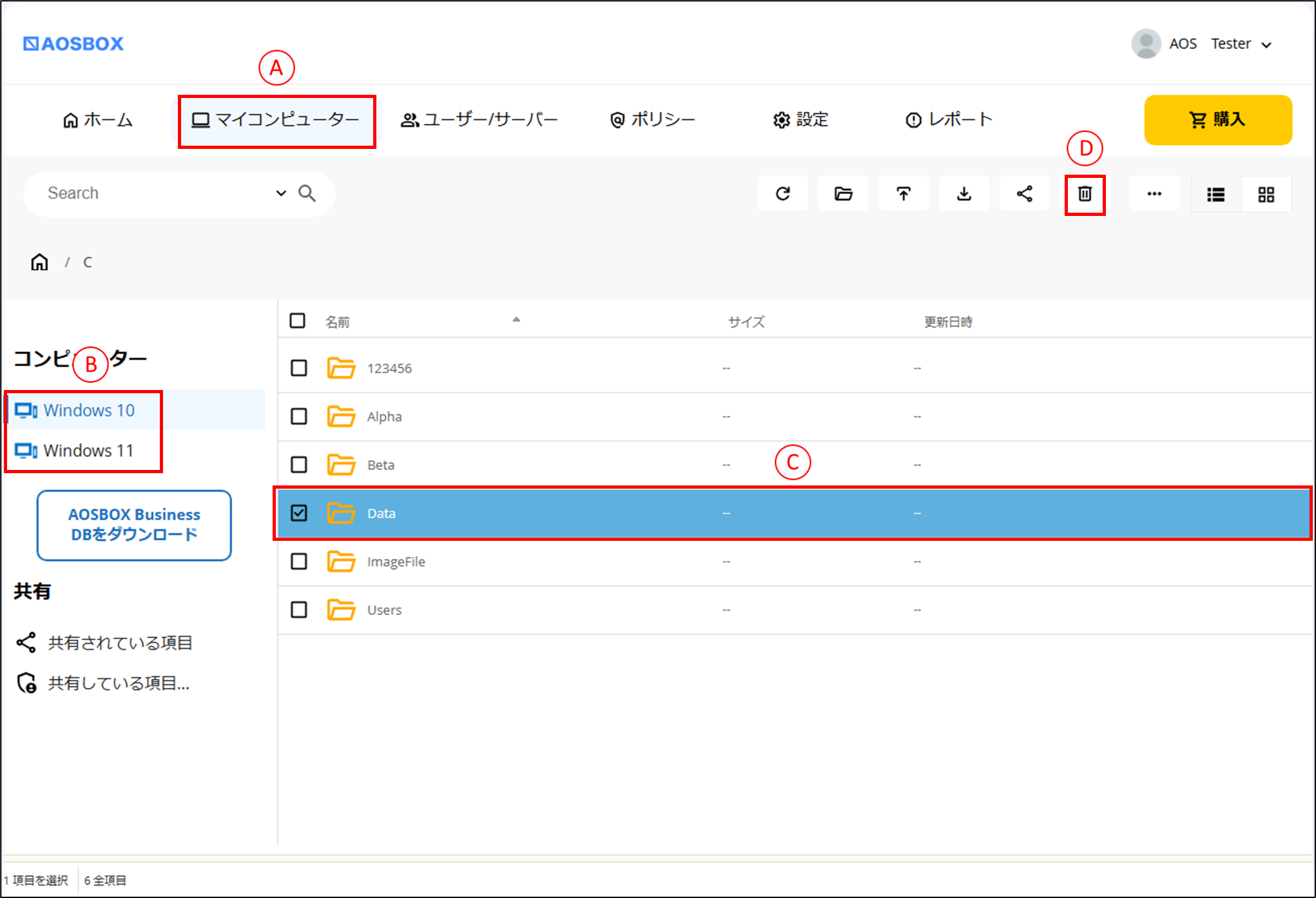Open the ポリシー tab
Image resolution: width=1316 pixels, height=898 pixels.
click(652, 120)
